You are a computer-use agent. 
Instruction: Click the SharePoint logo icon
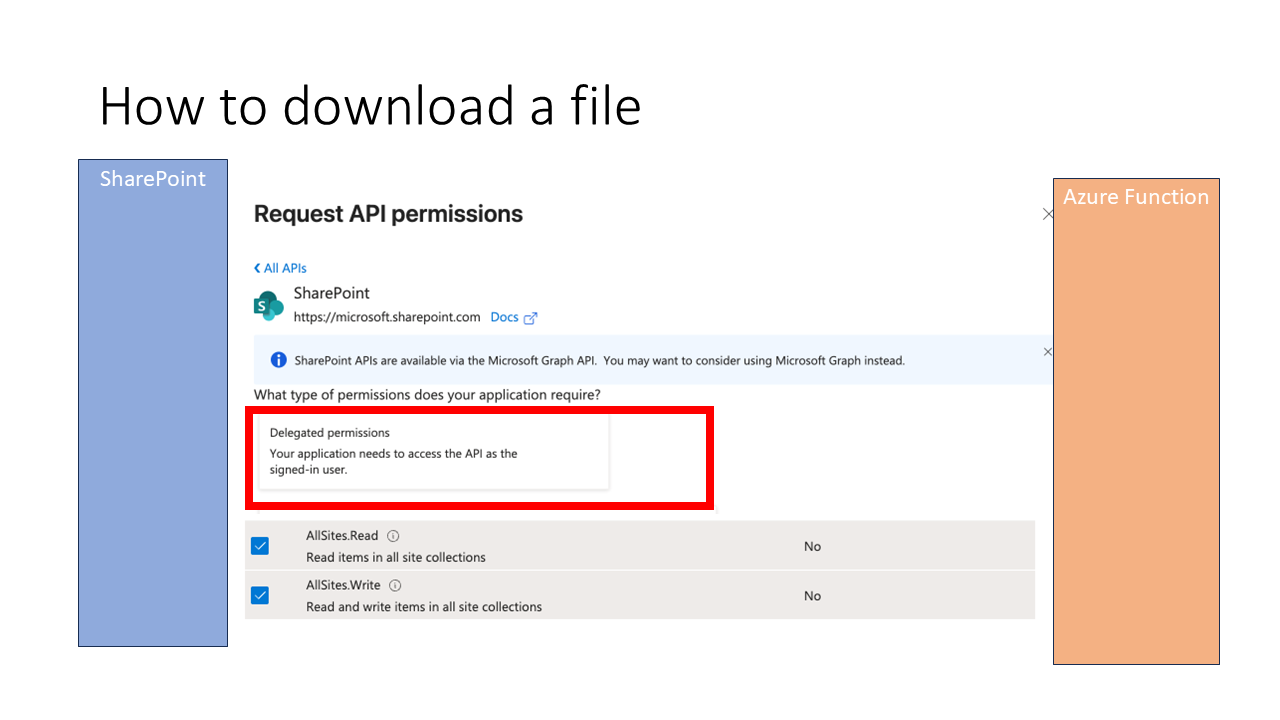coord(268,306)
